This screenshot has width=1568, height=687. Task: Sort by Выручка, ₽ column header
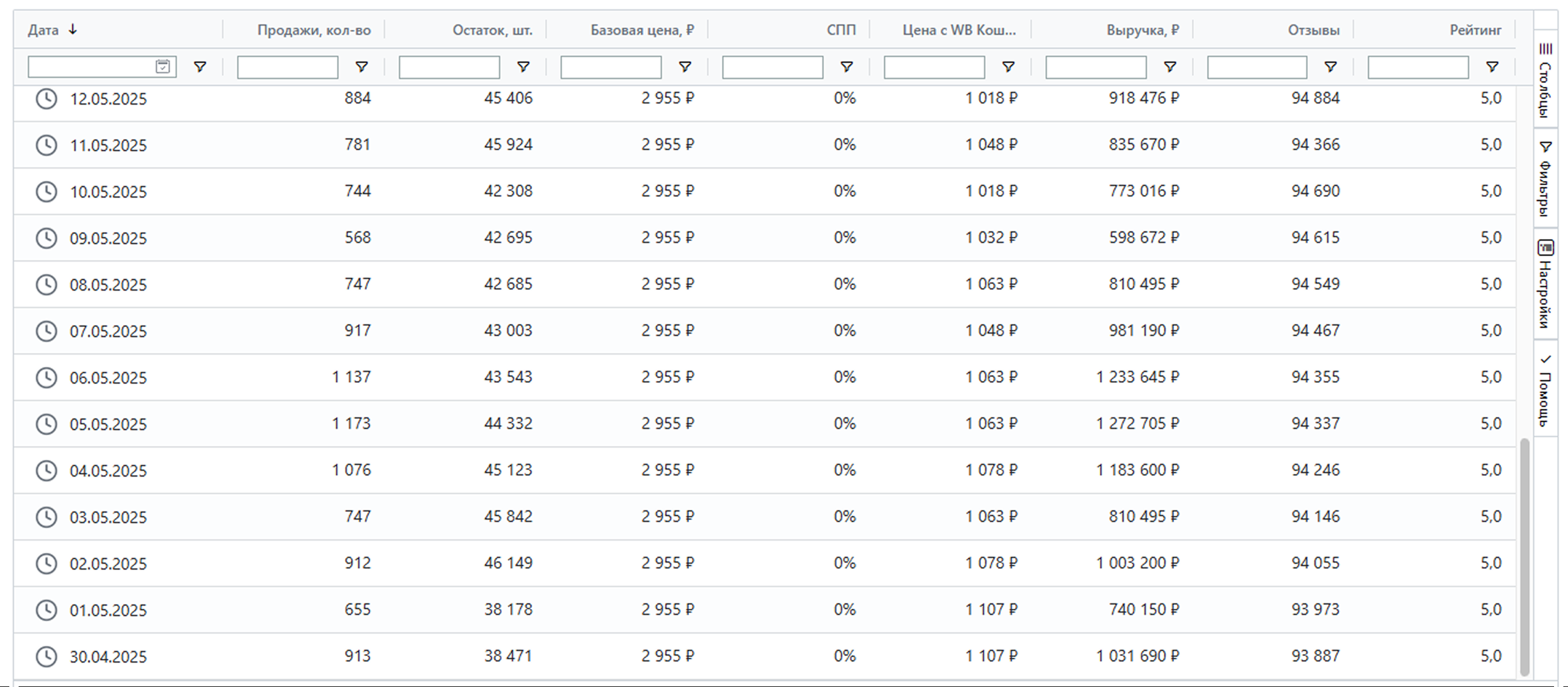point(1142,30)
